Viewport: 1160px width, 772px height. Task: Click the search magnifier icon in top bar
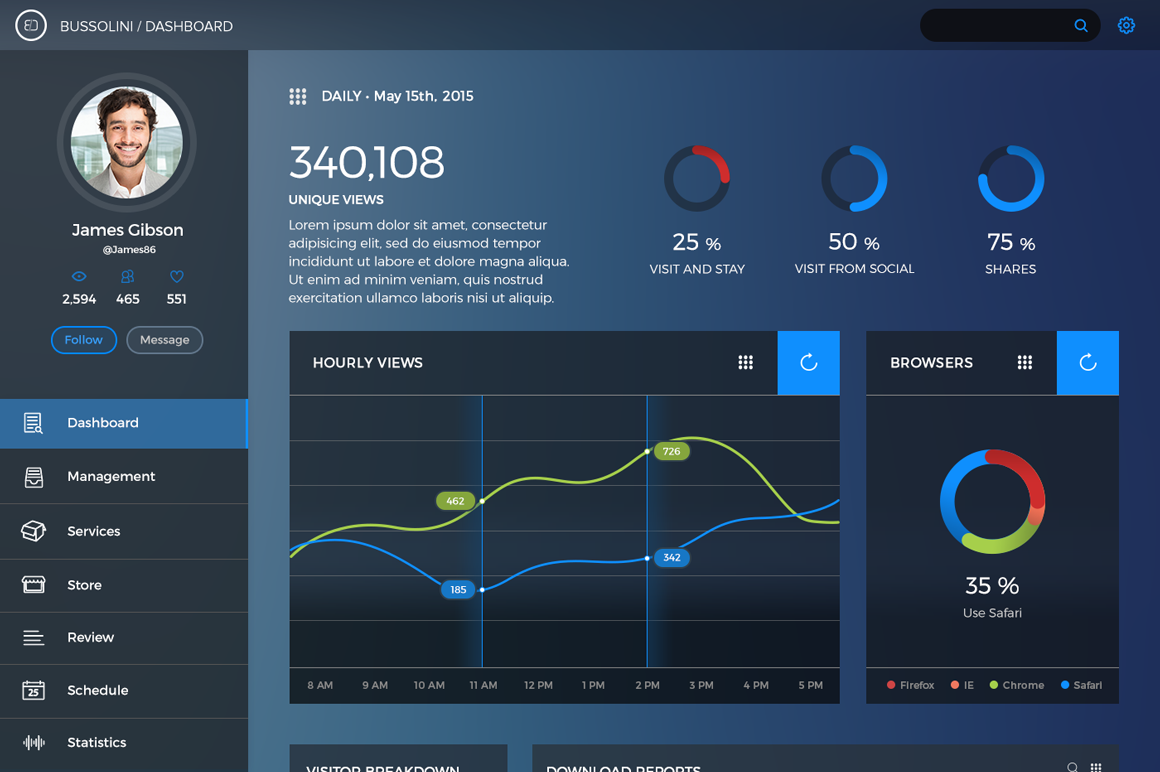tap(1081, 26)
